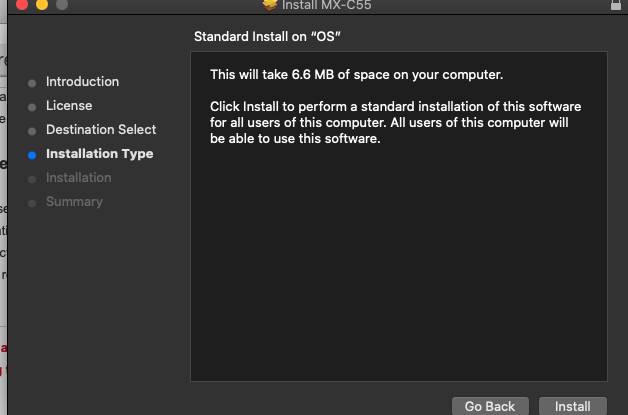Click the dimmed Summary step
This screenshot has height=415, width=628.
(x=74, y=202)
